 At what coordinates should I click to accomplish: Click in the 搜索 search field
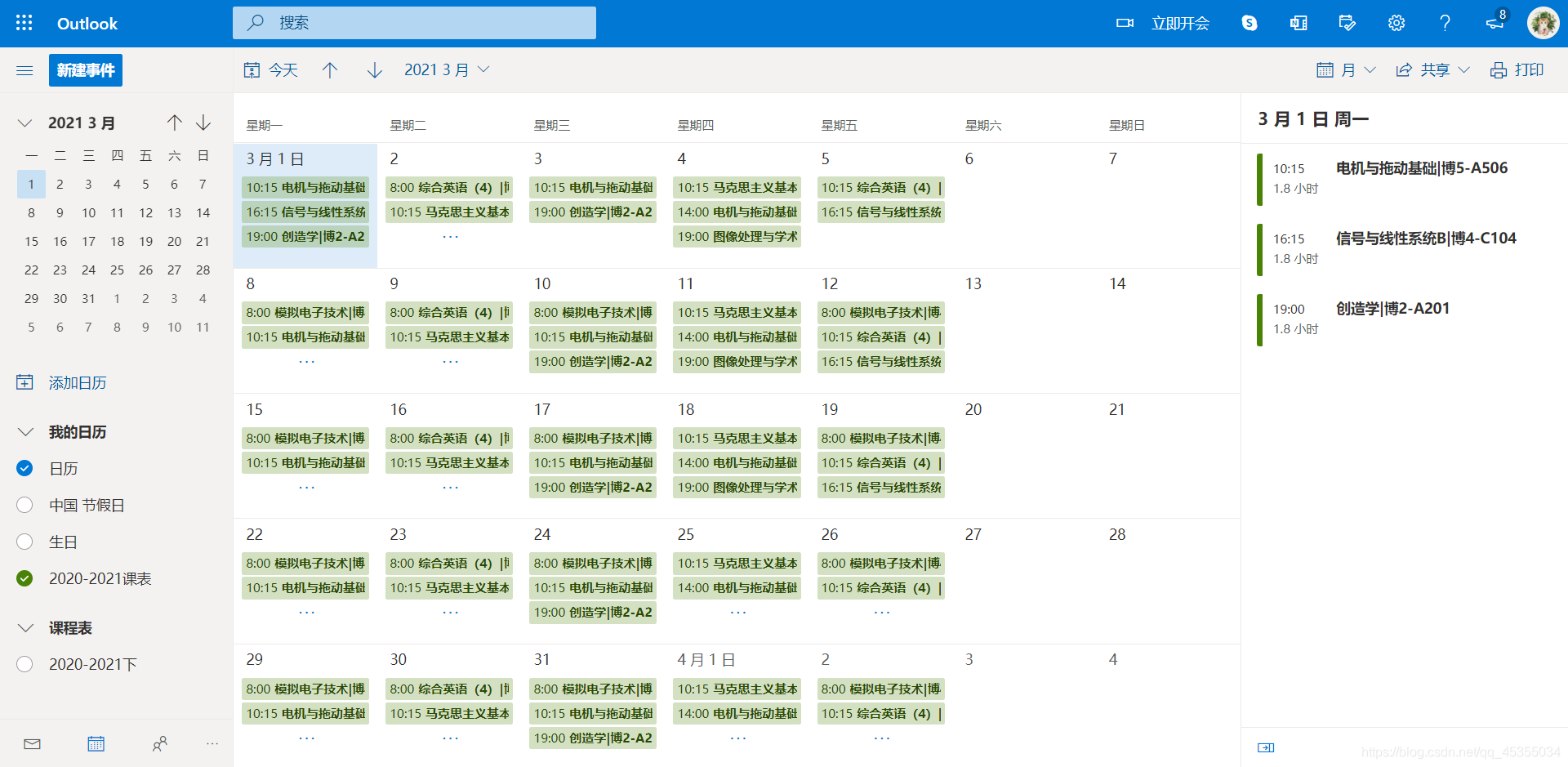414,23
